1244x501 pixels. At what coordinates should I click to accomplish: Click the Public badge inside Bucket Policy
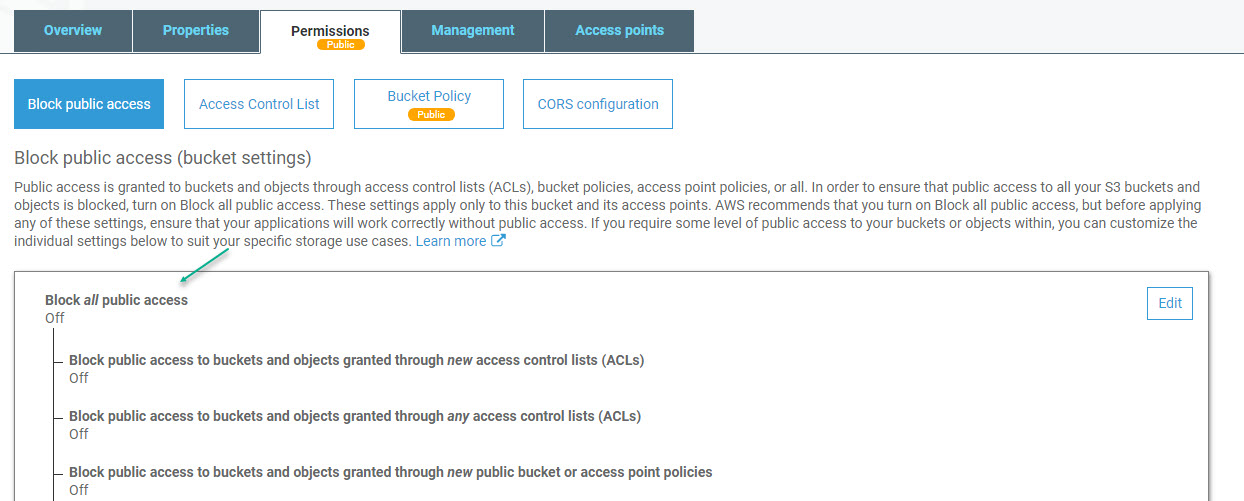(x=431, y=115)
